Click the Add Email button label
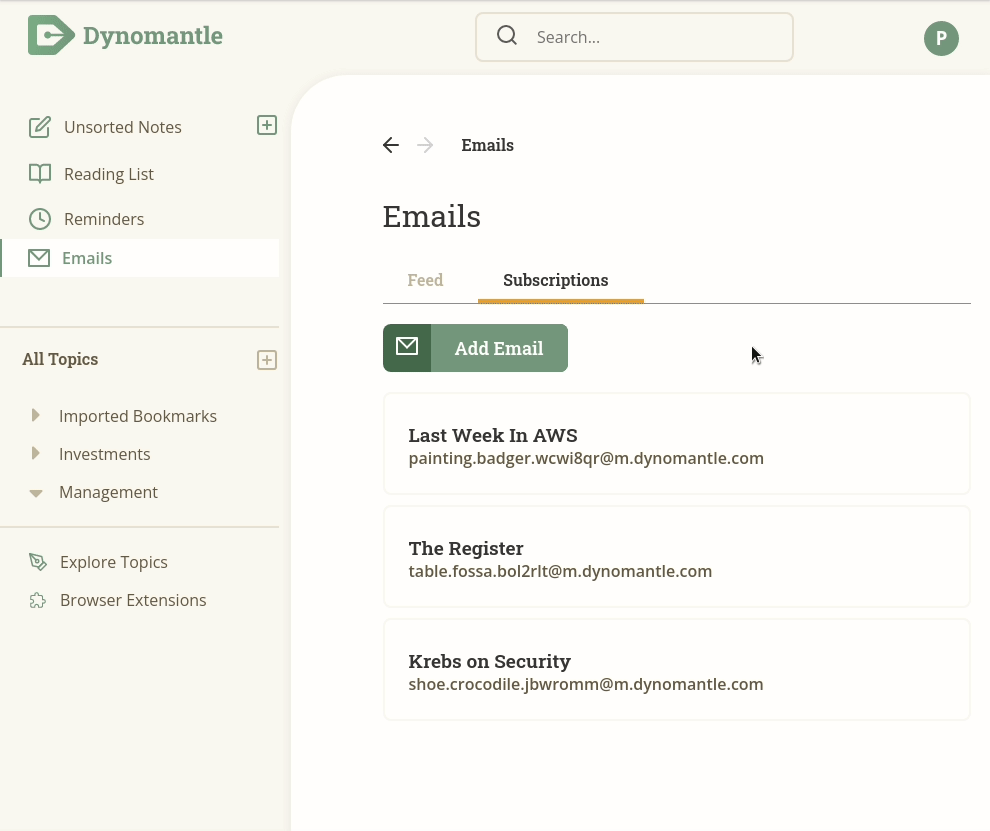 [x=499, y=348]
